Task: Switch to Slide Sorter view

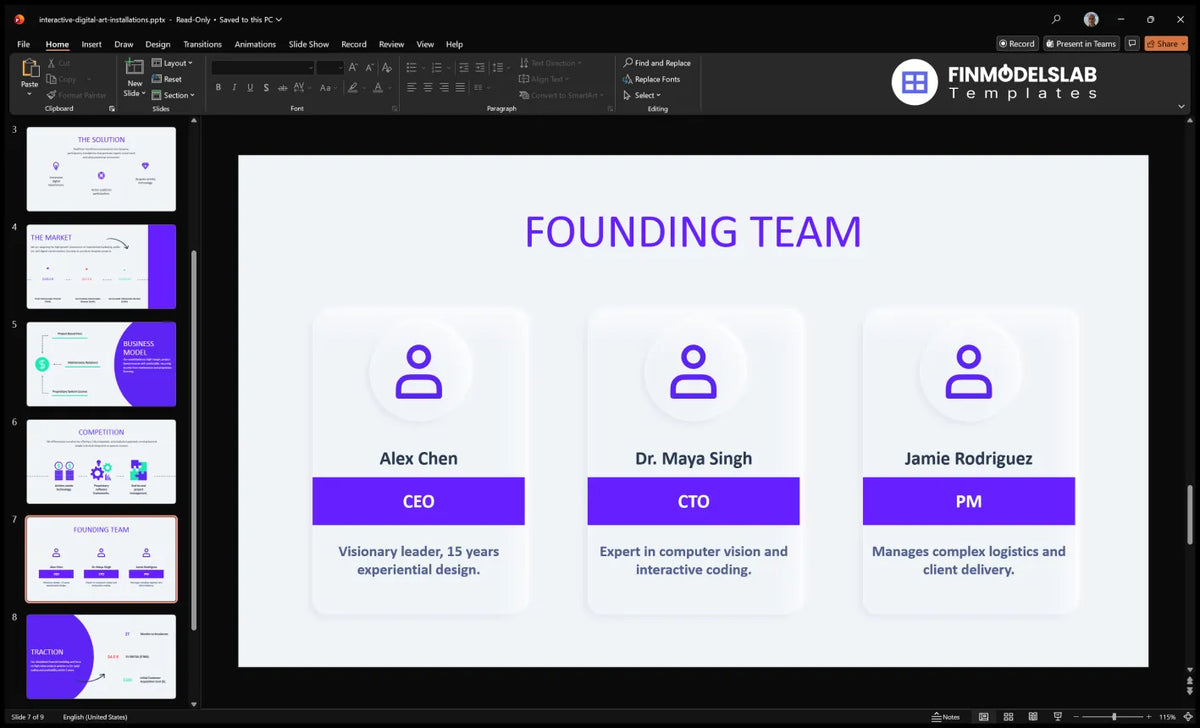Action: point(1008,717)
